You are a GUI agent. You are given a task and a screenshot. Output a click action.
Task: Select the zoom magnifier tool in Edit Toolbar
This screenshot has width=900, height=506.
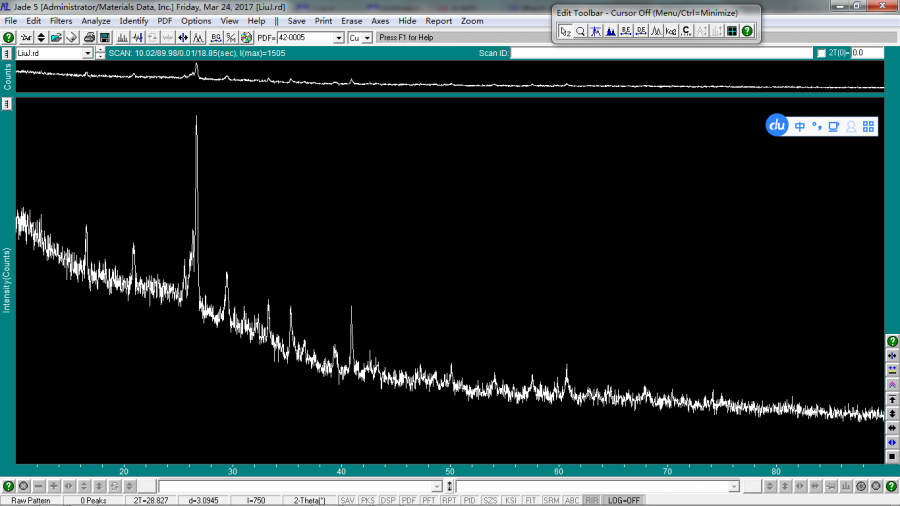(580, 31)
